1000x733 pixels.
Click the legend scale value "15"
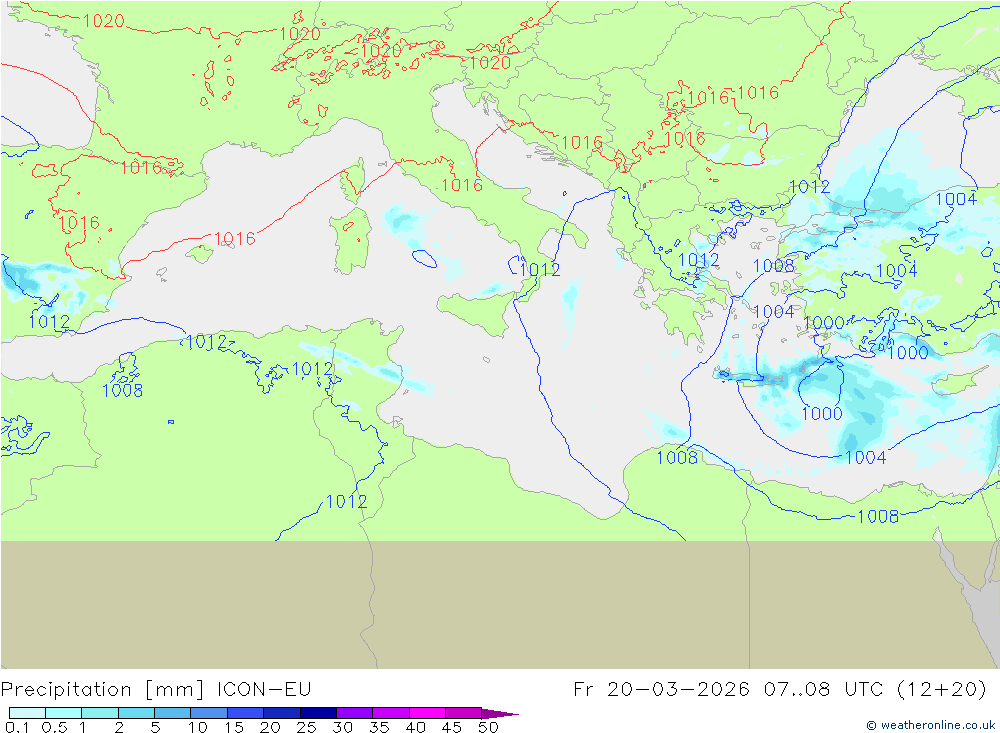pos(234,727)
